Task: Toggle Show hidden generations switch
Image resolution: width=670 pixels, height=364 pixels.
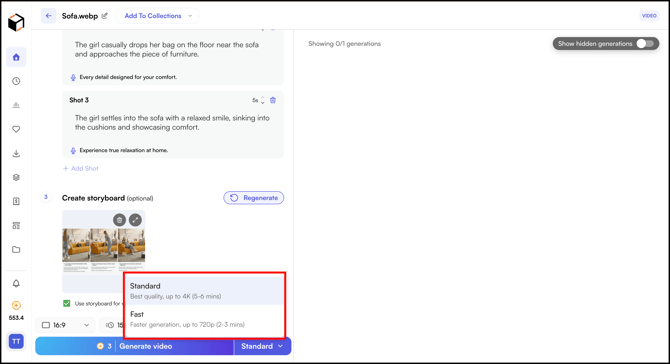Action: (645, 44)
